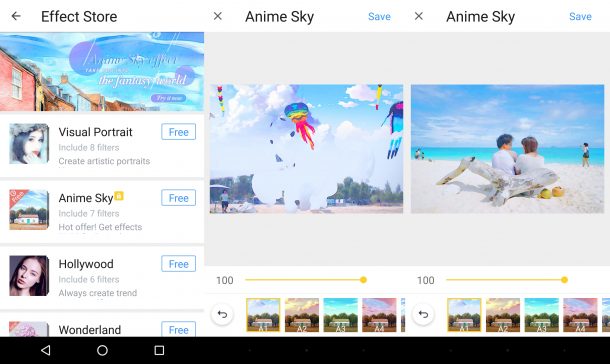Select filter A4 in right editor

coord(580,315)
